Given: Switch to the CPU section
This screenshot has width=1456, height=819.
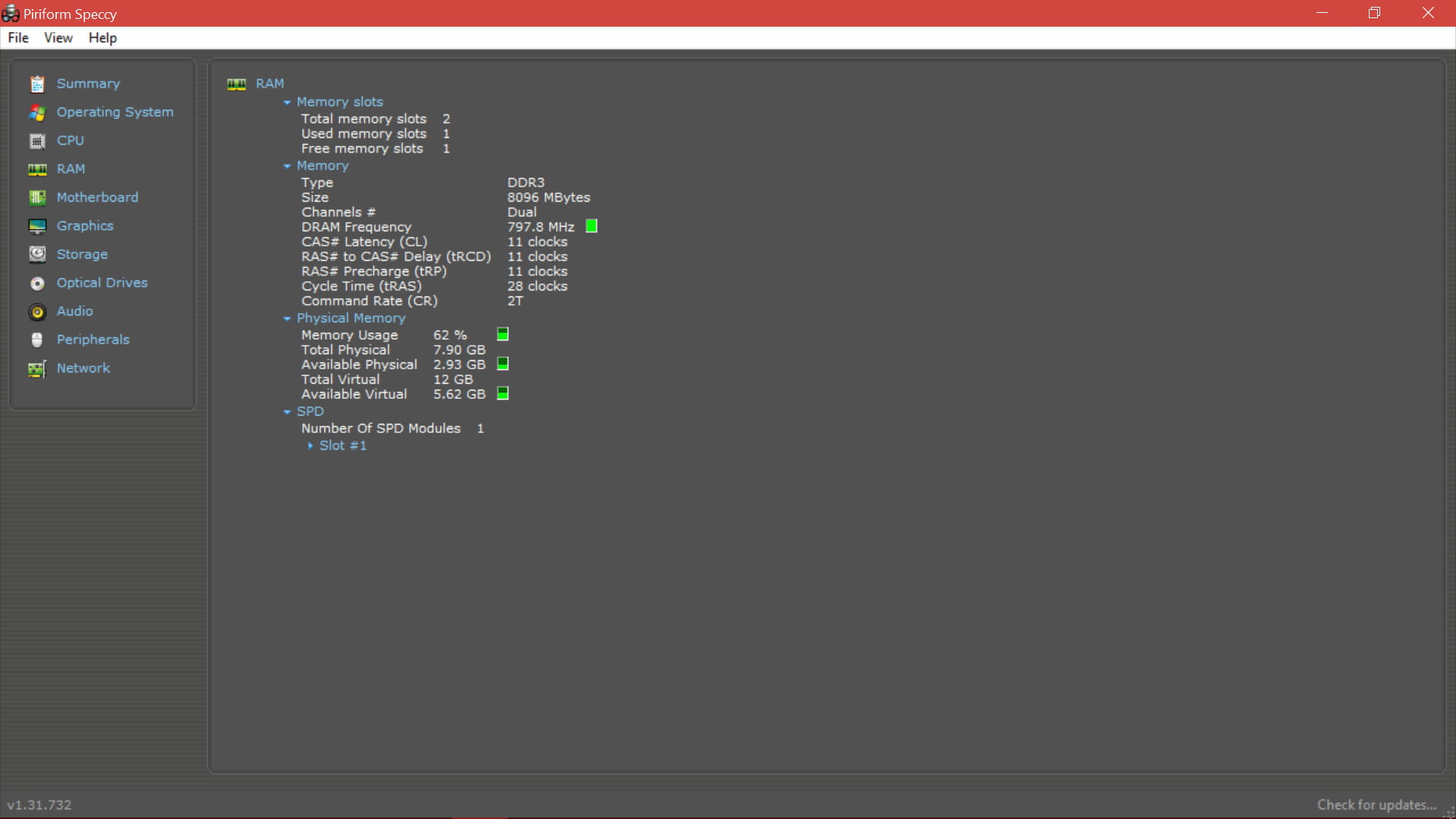Looking at the screenshot, I should tap(71, 140).
